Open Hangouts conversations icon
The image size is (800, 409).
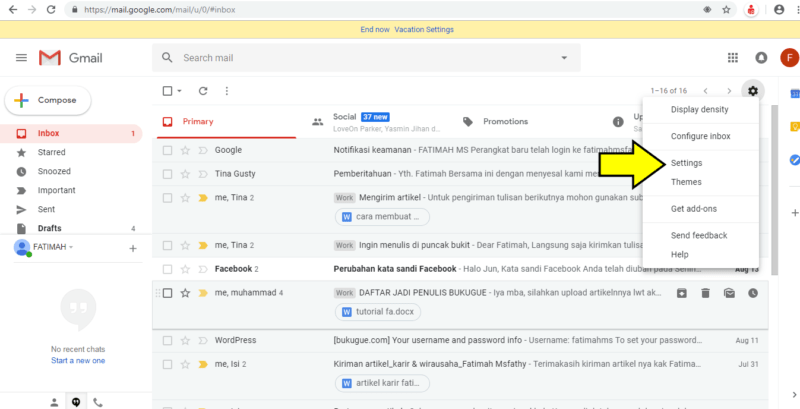point(76,402)
